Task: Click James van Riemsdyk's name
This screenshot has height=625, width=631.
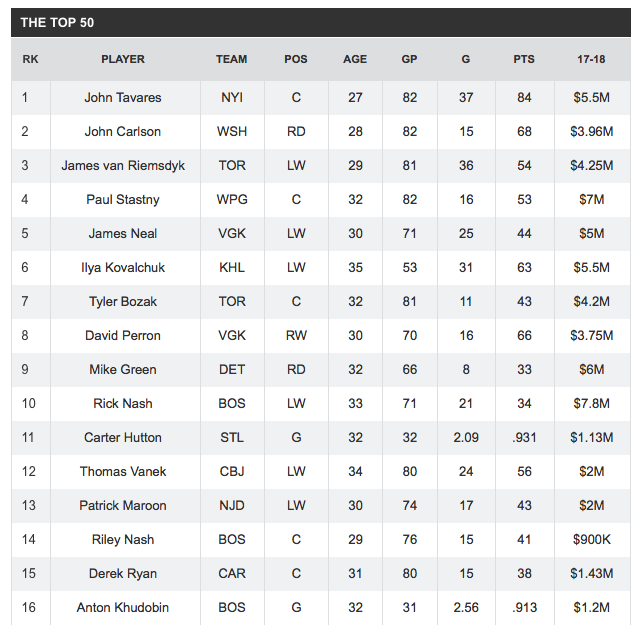Action: pos(123,165)
